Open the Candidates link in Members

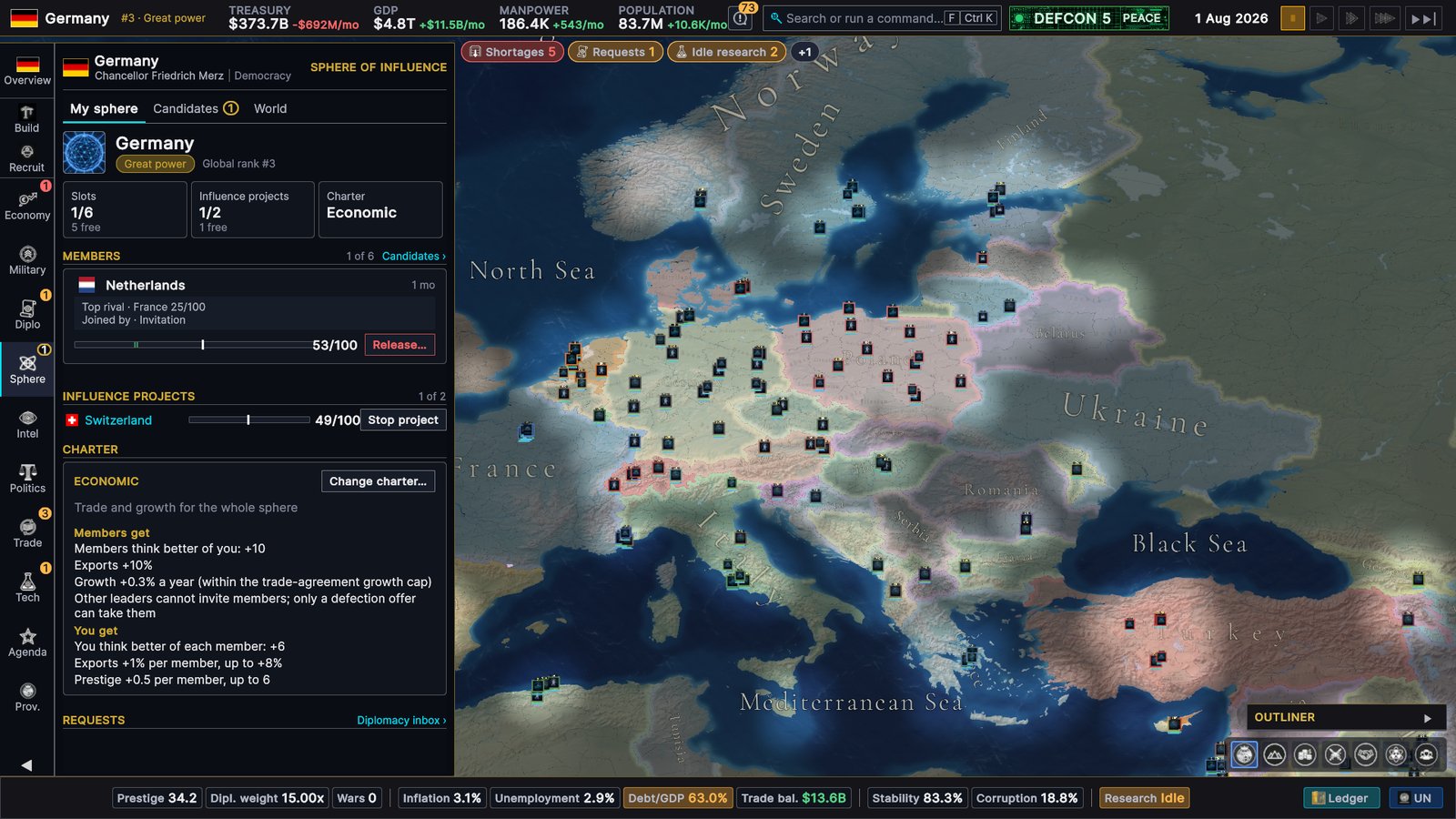414,256
